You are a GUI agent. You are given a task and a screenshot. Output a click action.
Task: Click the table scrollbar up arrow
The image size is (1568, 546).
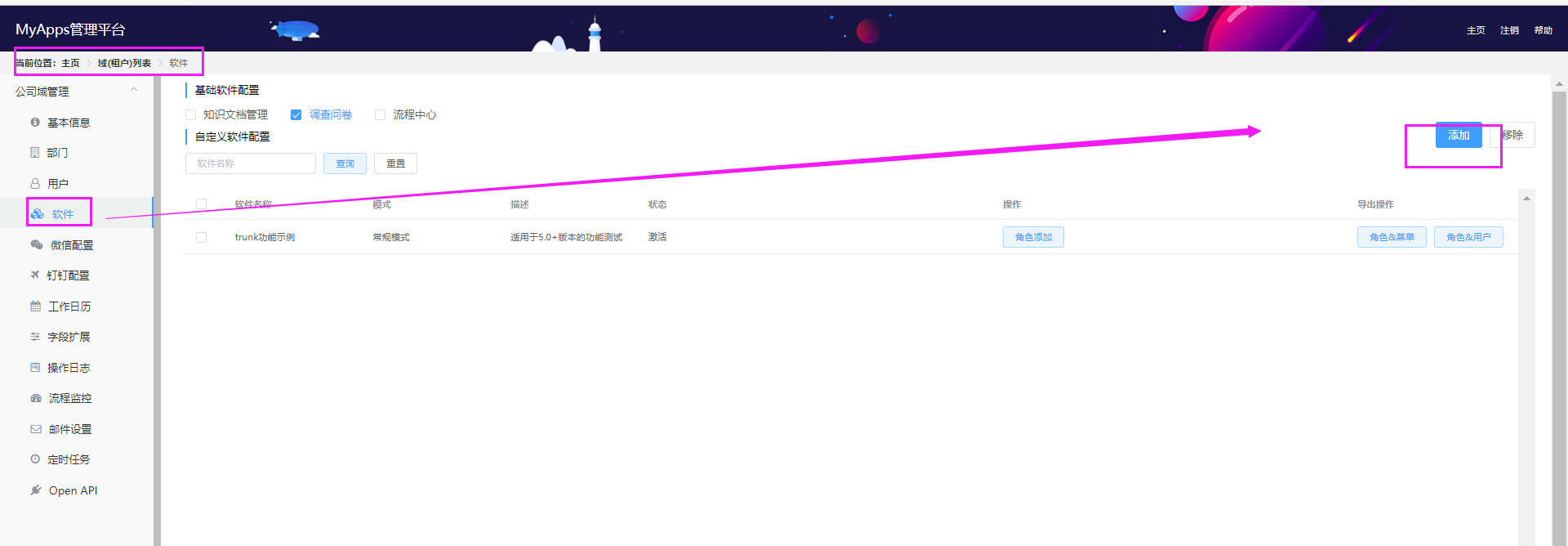point(1526,198)
